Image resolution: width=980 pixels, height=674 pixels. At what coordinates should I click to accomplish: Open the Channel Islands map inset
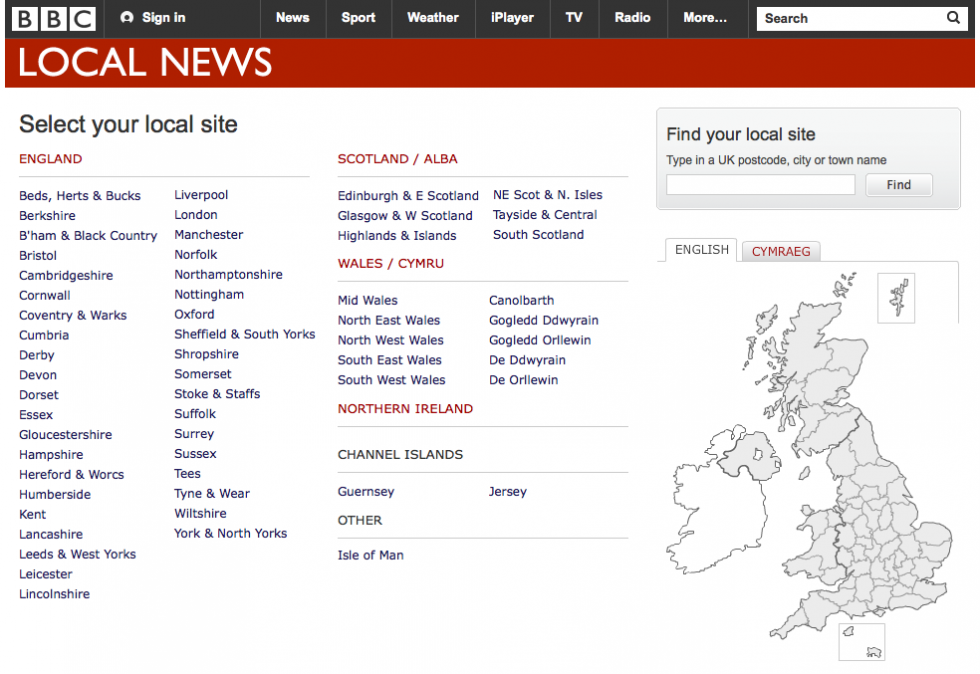pos(862,641)
